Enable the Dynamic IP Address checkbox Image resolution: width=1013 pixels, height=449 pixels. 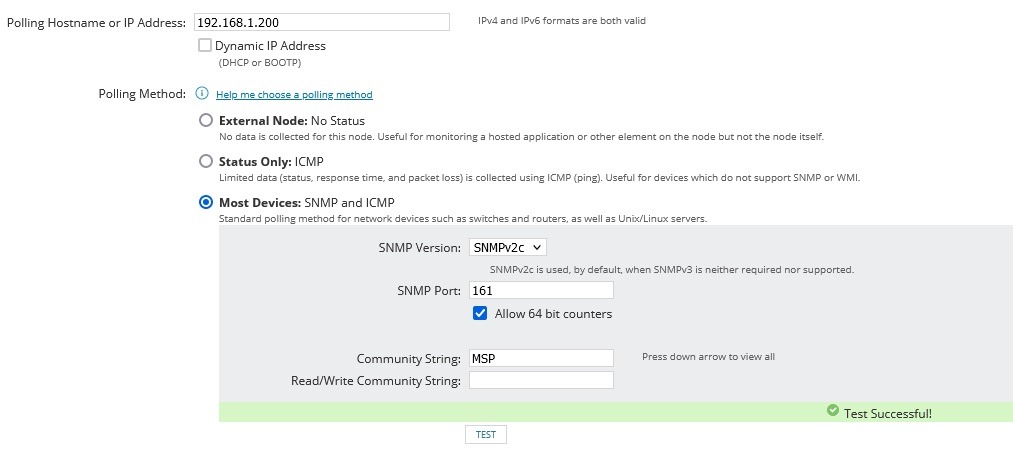[205, 45]
